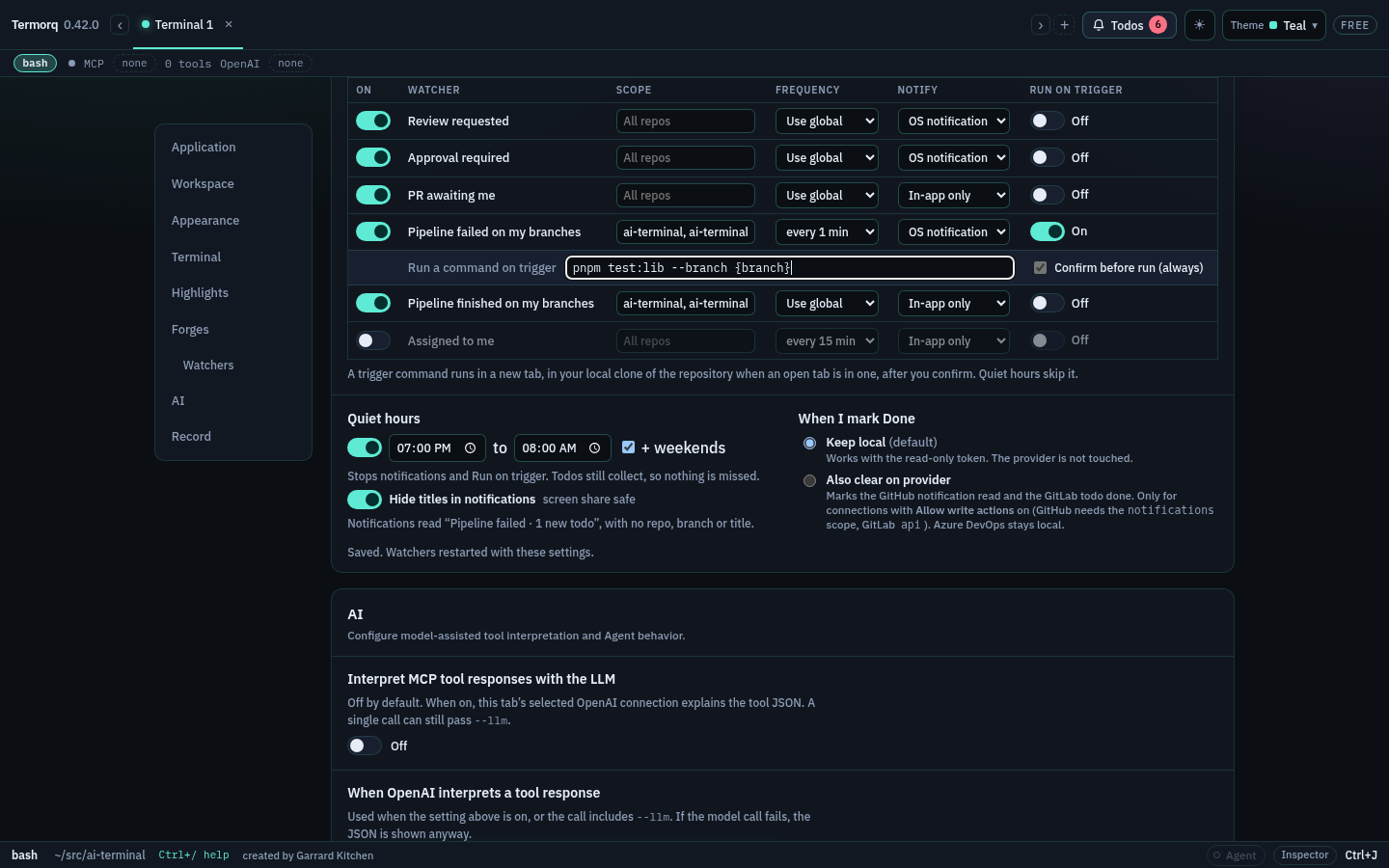Screen dimensions: 1389x868
Task: Click the MCP none pill
Action: (x=134, y=63)
